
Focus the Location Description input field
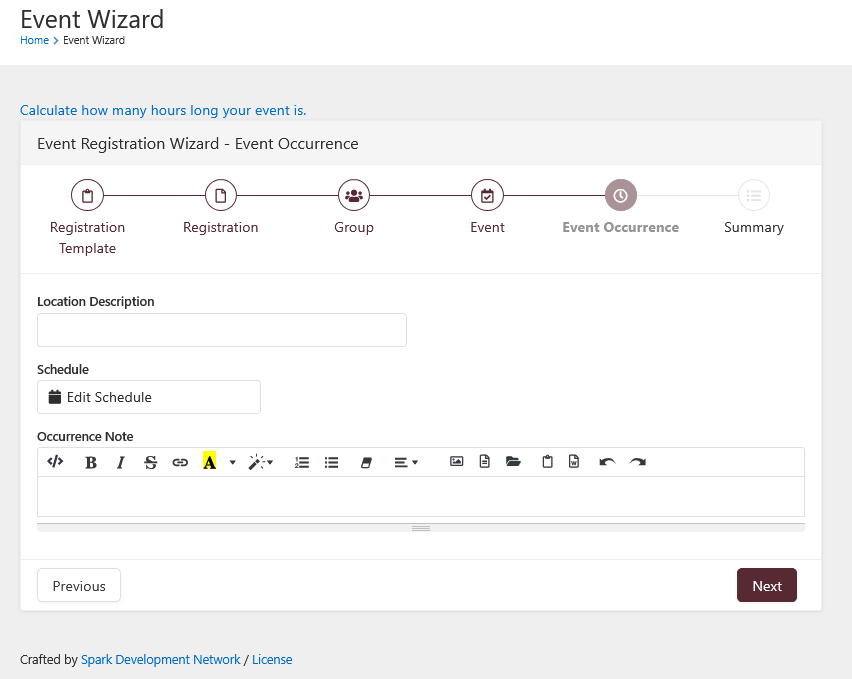point(222,330)
